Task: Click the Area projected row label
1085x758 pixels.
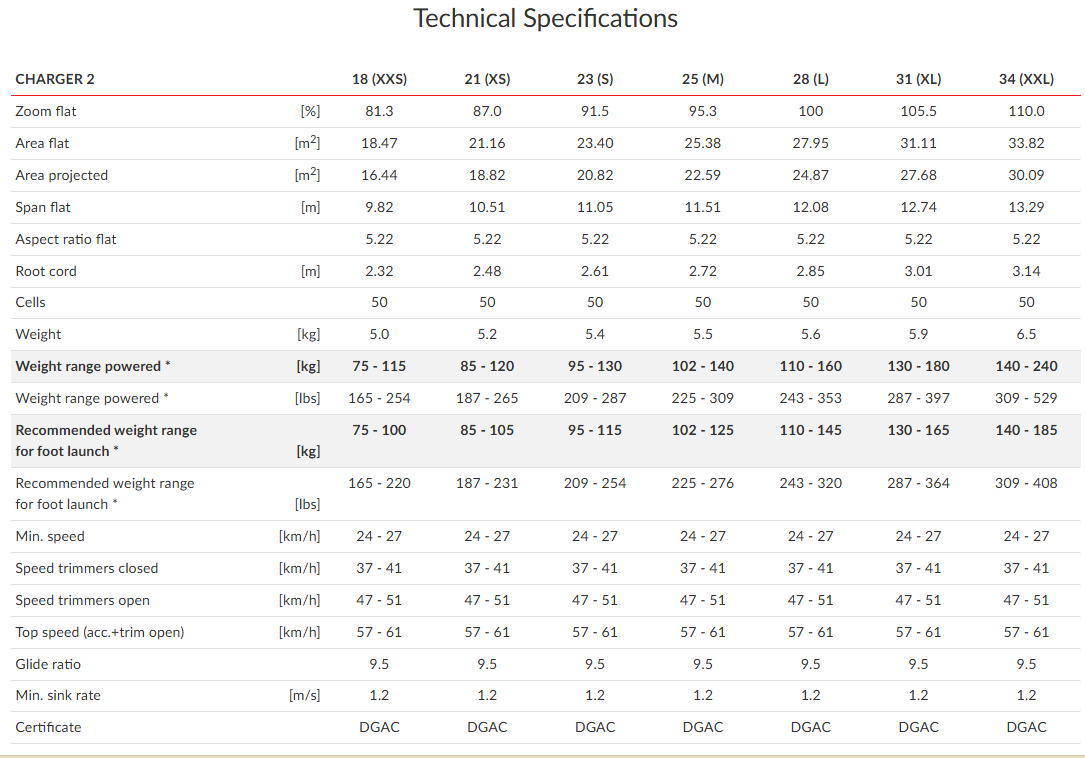Action: (x=61, y=175)
